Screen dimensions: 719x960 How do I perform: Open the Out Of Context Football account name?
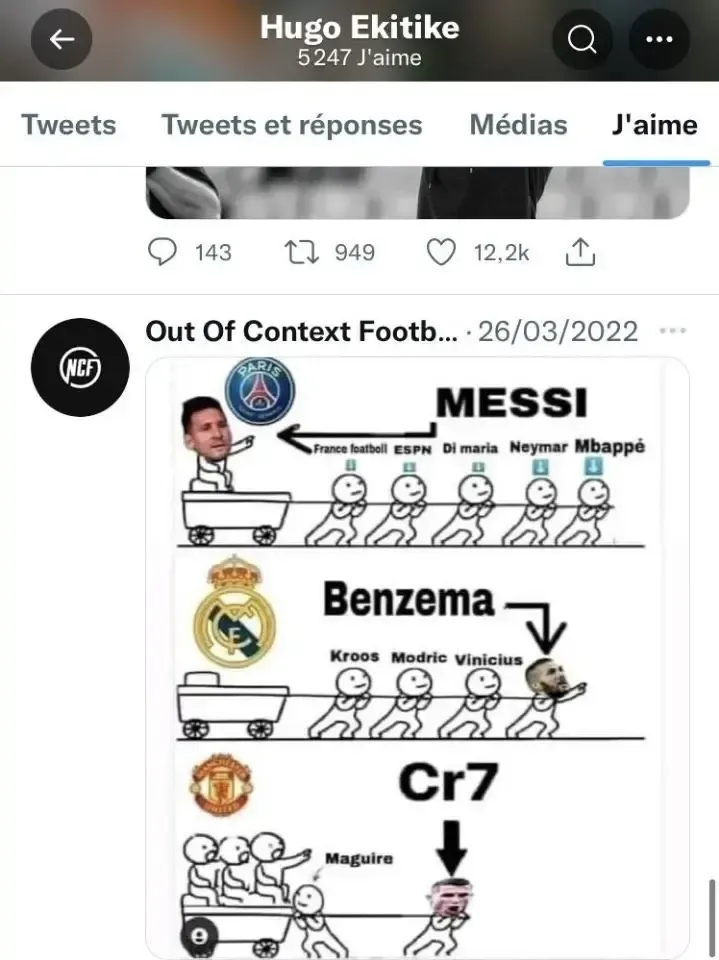click(302, 332)
